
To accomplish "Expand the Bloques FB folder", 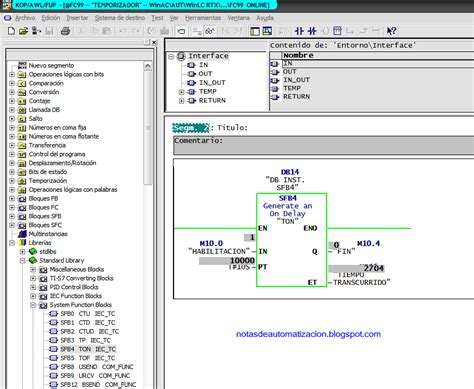I will tap(12, 199).
